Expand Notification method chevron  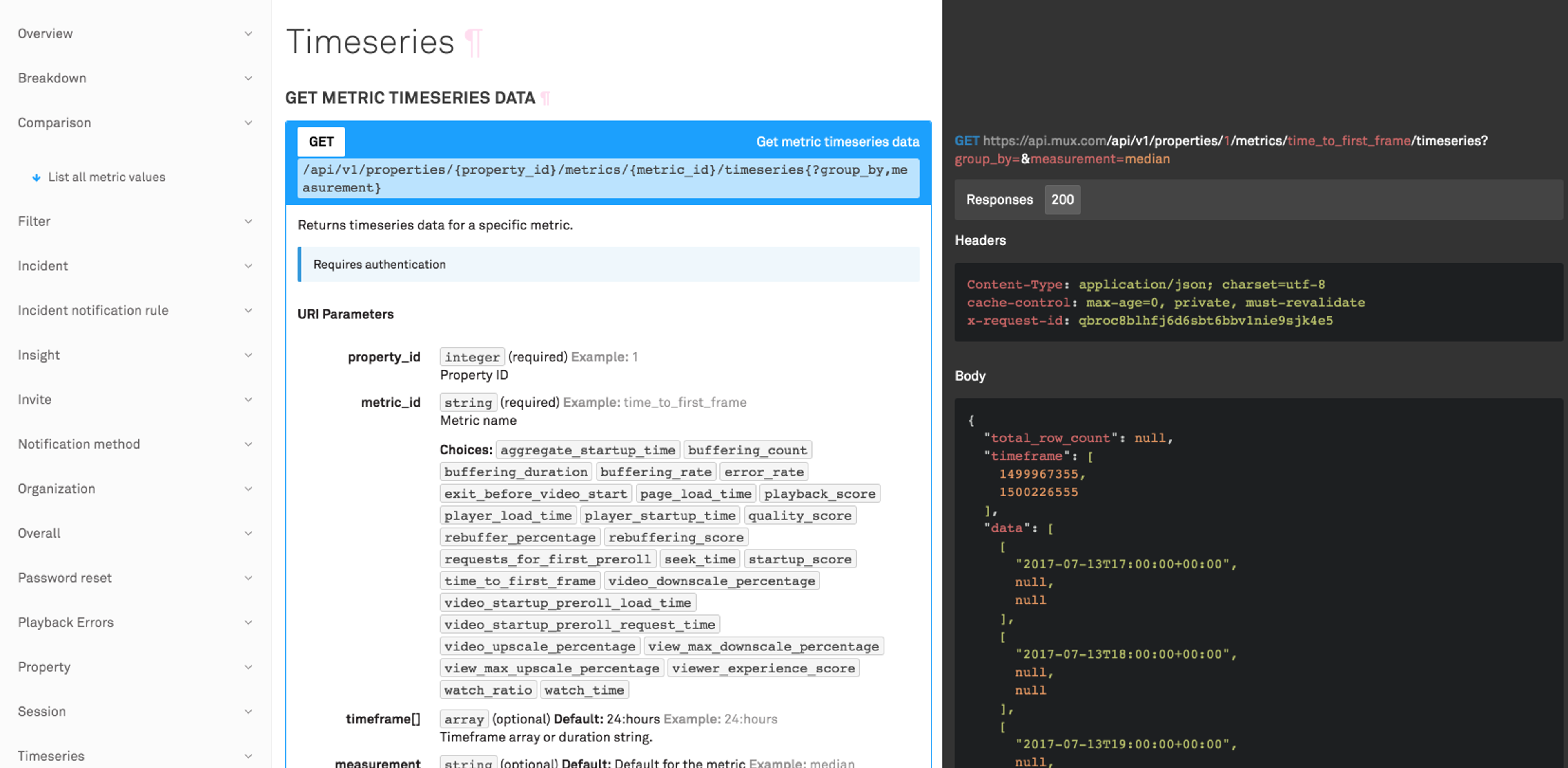click(248, 444)
